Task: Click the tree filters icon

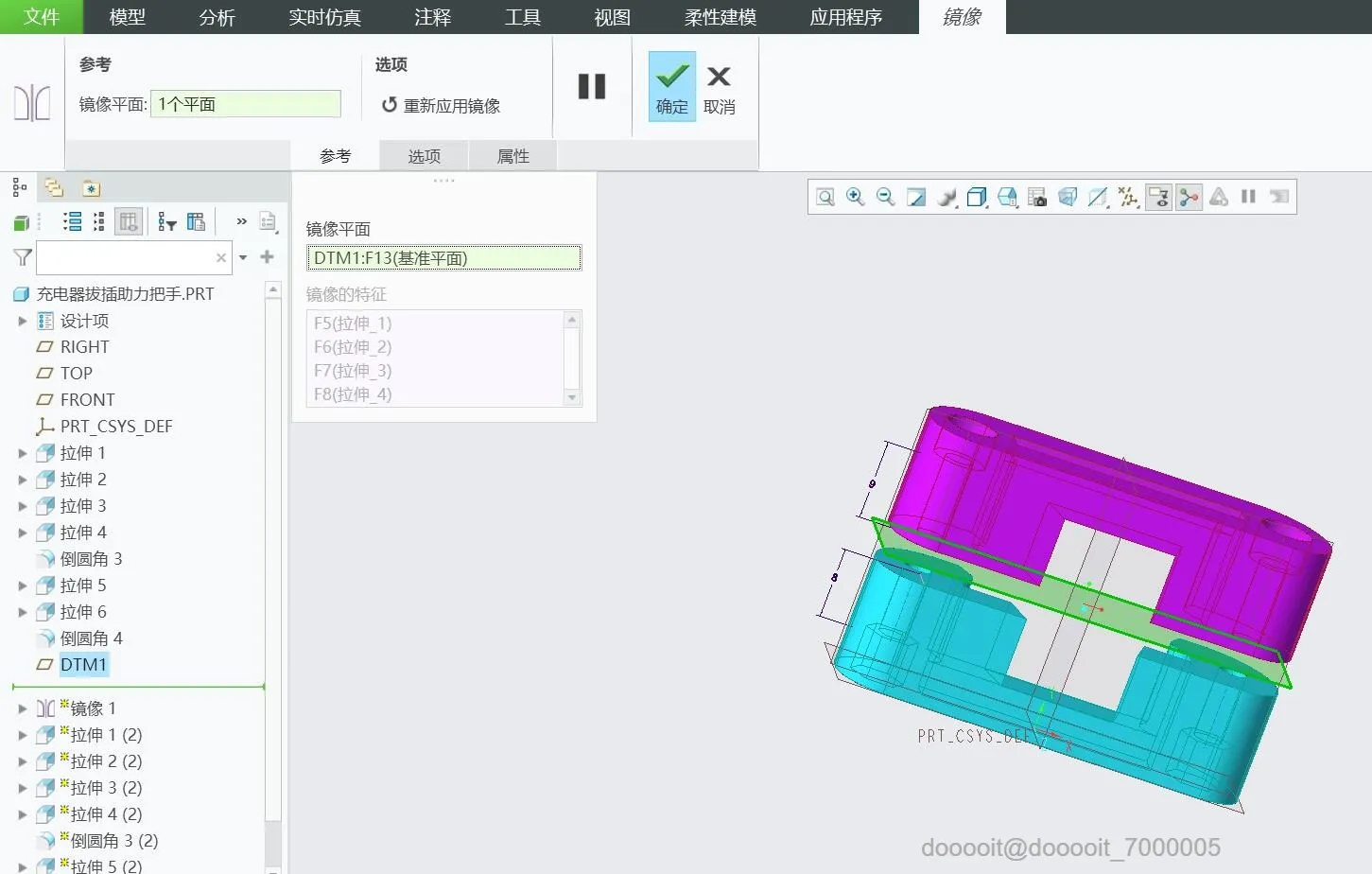Action: click(x=167, y=222)
